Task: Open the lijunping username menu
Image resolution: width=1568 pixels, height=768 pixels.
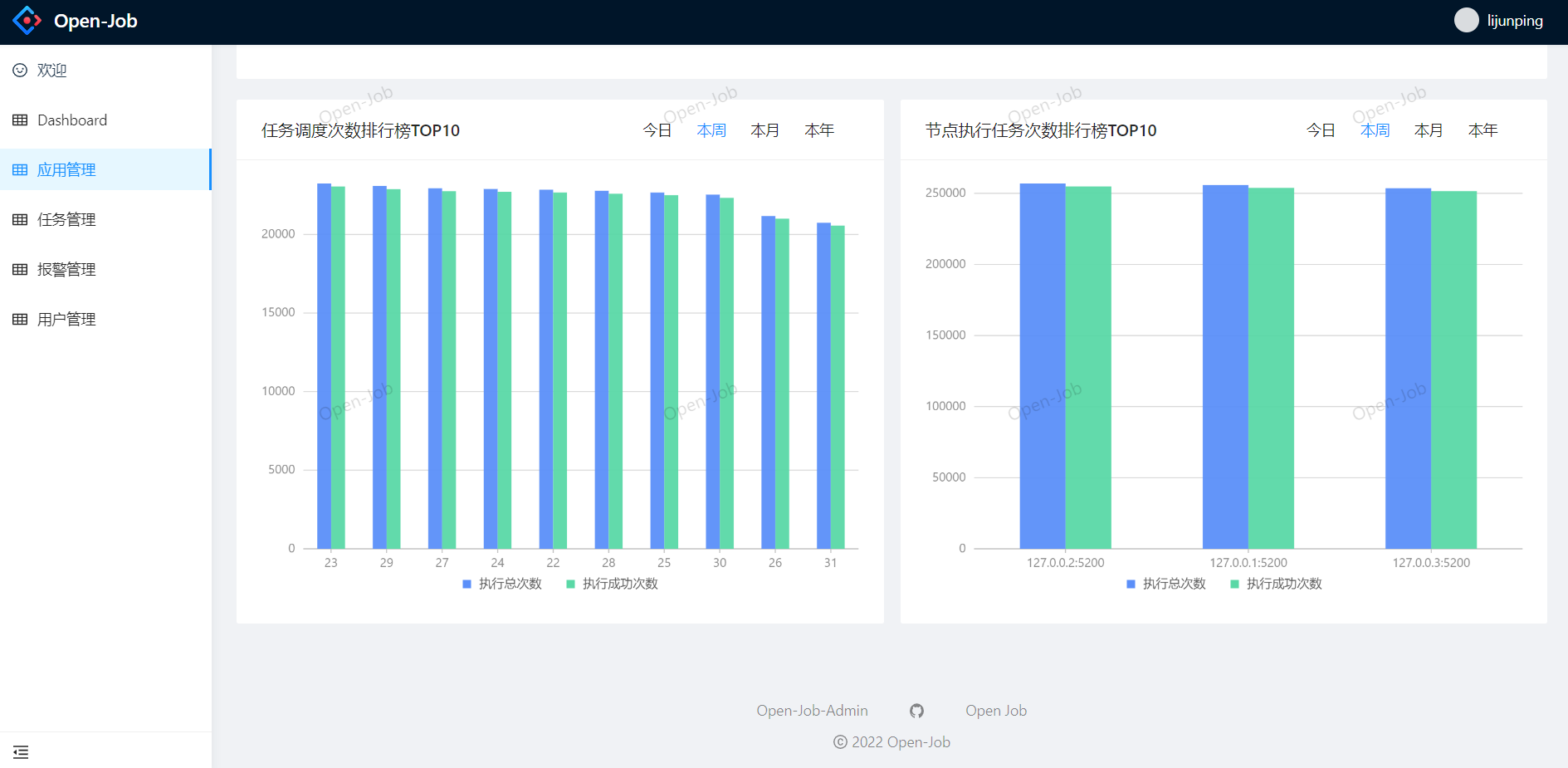Action: point(1515,21)
